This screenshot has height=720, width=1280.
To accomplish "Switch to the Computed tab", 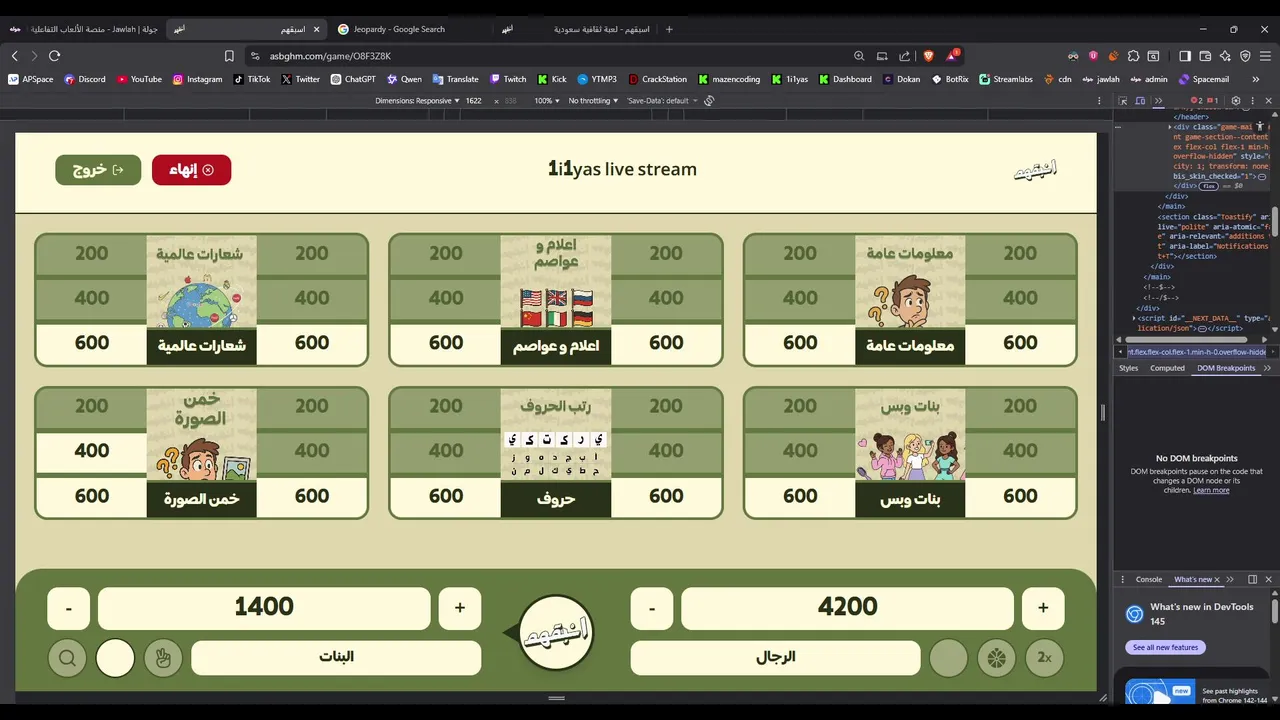I will coord(1167,368).
